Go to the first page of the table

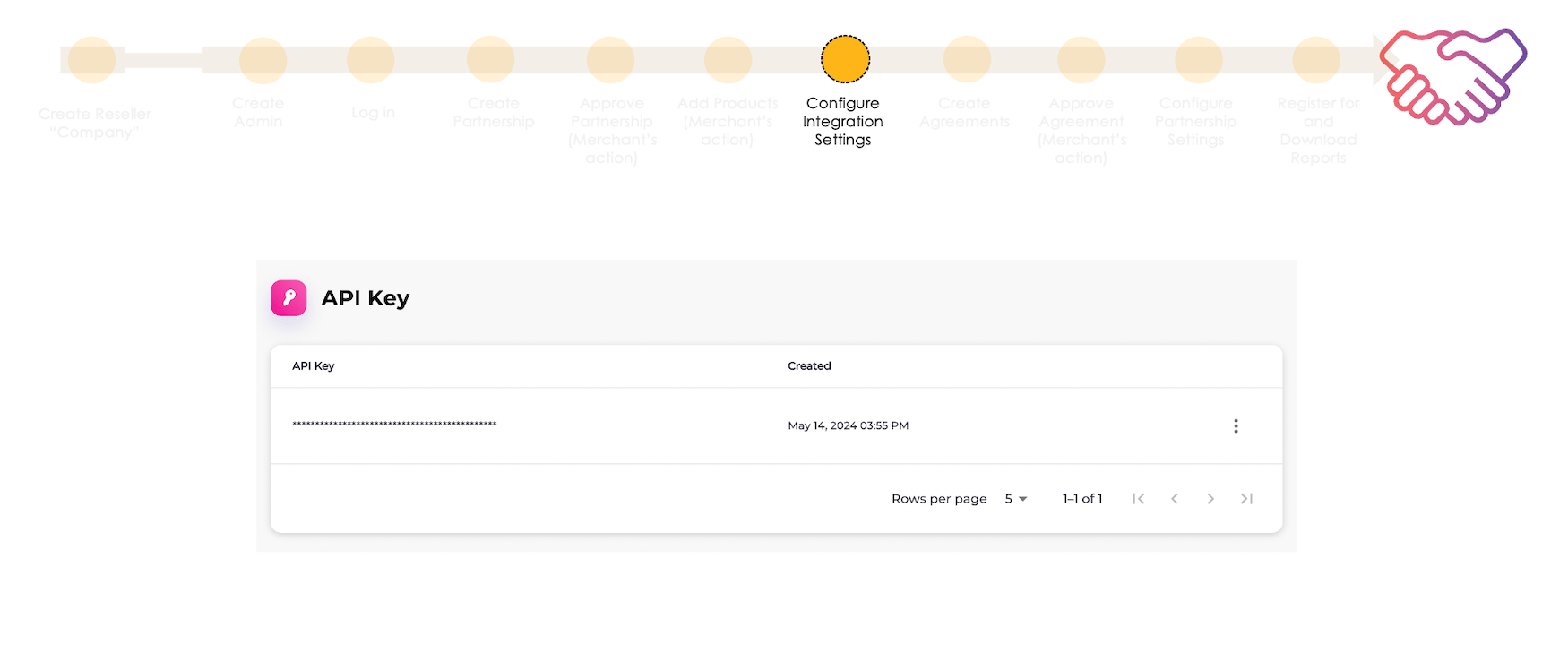pos(1138,499)
